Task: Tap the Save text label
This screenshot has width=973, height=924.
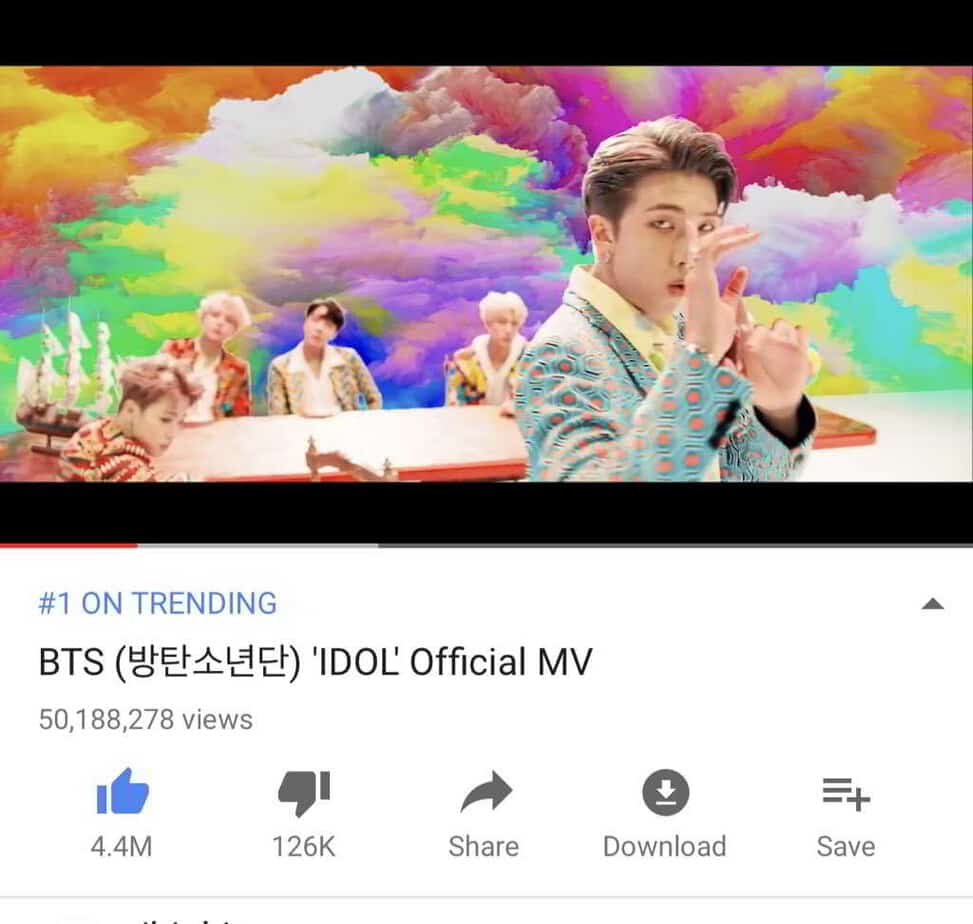Action: (846, 846)
